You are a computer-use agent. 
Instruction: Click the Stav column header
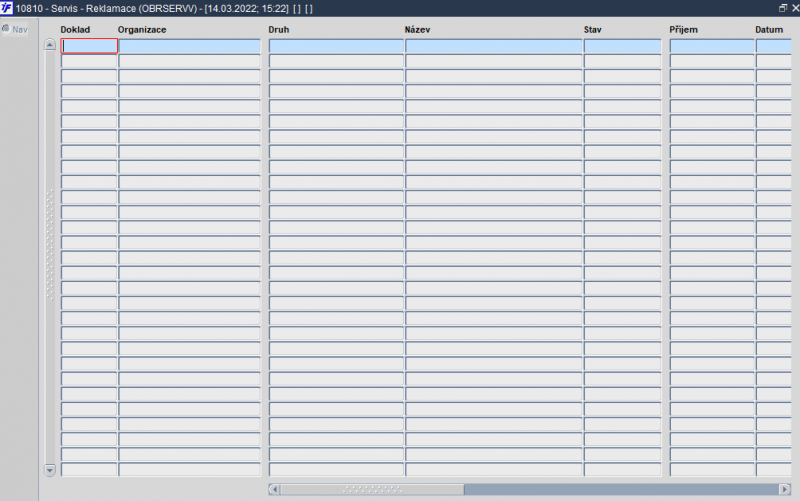pyautogui.click(x=592, y=30)
